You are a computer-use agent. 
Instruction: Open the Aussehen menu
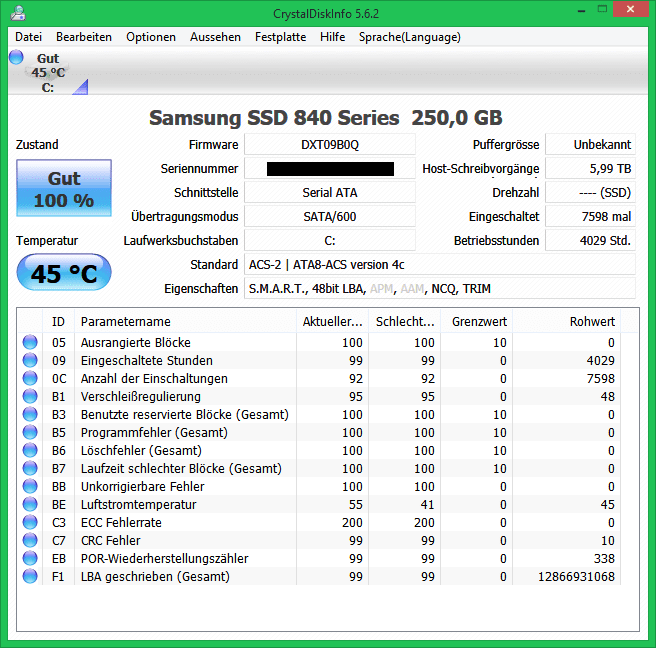(215, 37)
